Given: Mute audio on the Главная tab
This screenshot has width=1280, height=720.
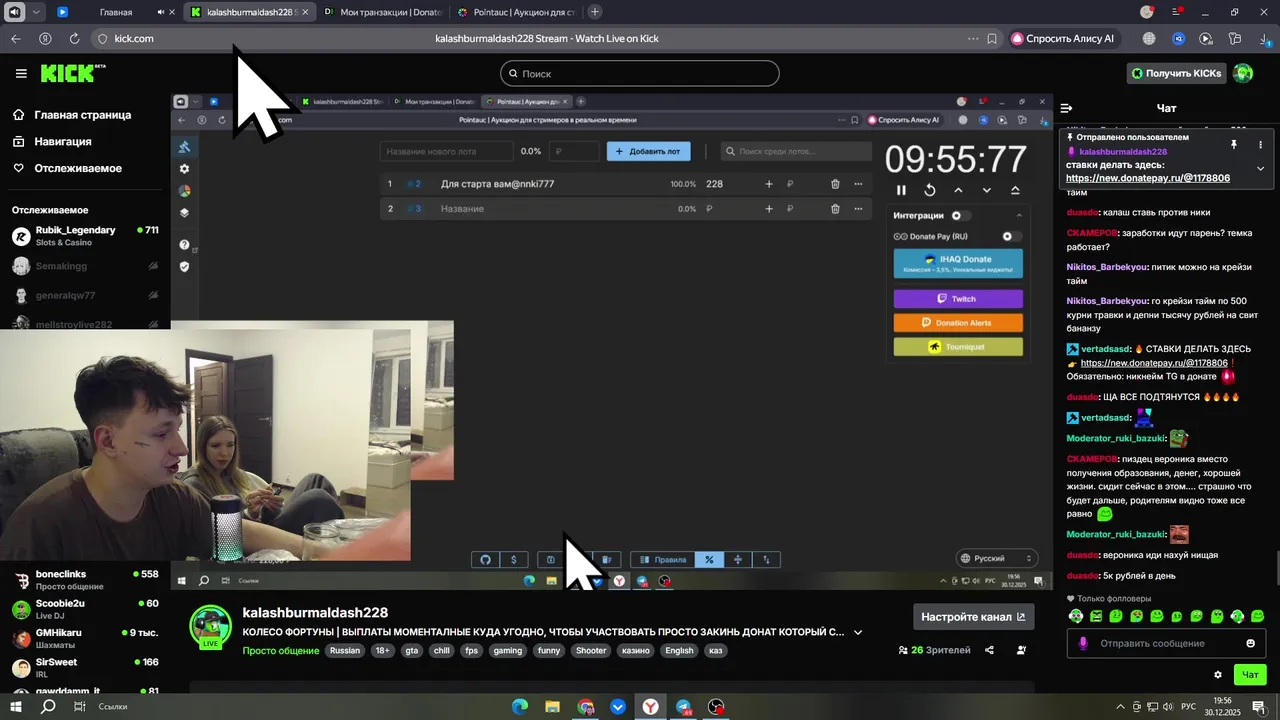Looking at the screenshot, I should point(161,12).
